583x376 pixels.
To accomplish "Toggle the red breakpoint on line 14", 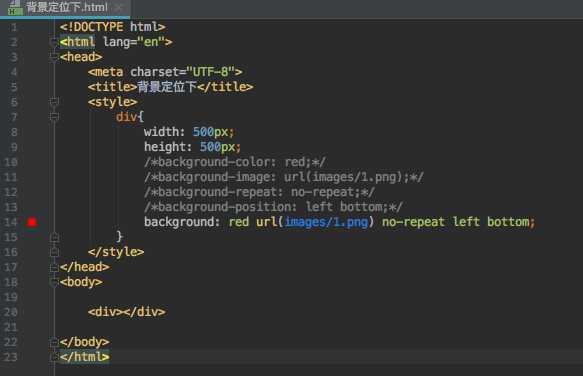I will point(32,222).
